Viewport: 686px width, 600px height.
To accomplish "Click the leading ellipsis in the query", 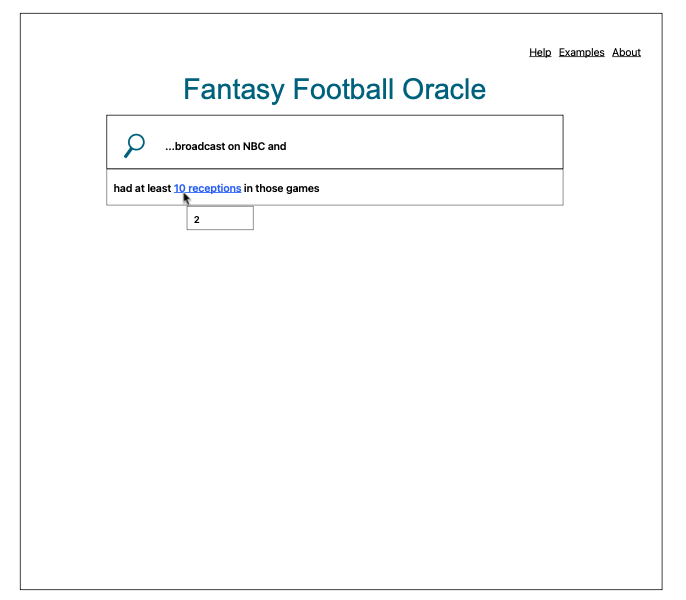I will tap(169, 147).
